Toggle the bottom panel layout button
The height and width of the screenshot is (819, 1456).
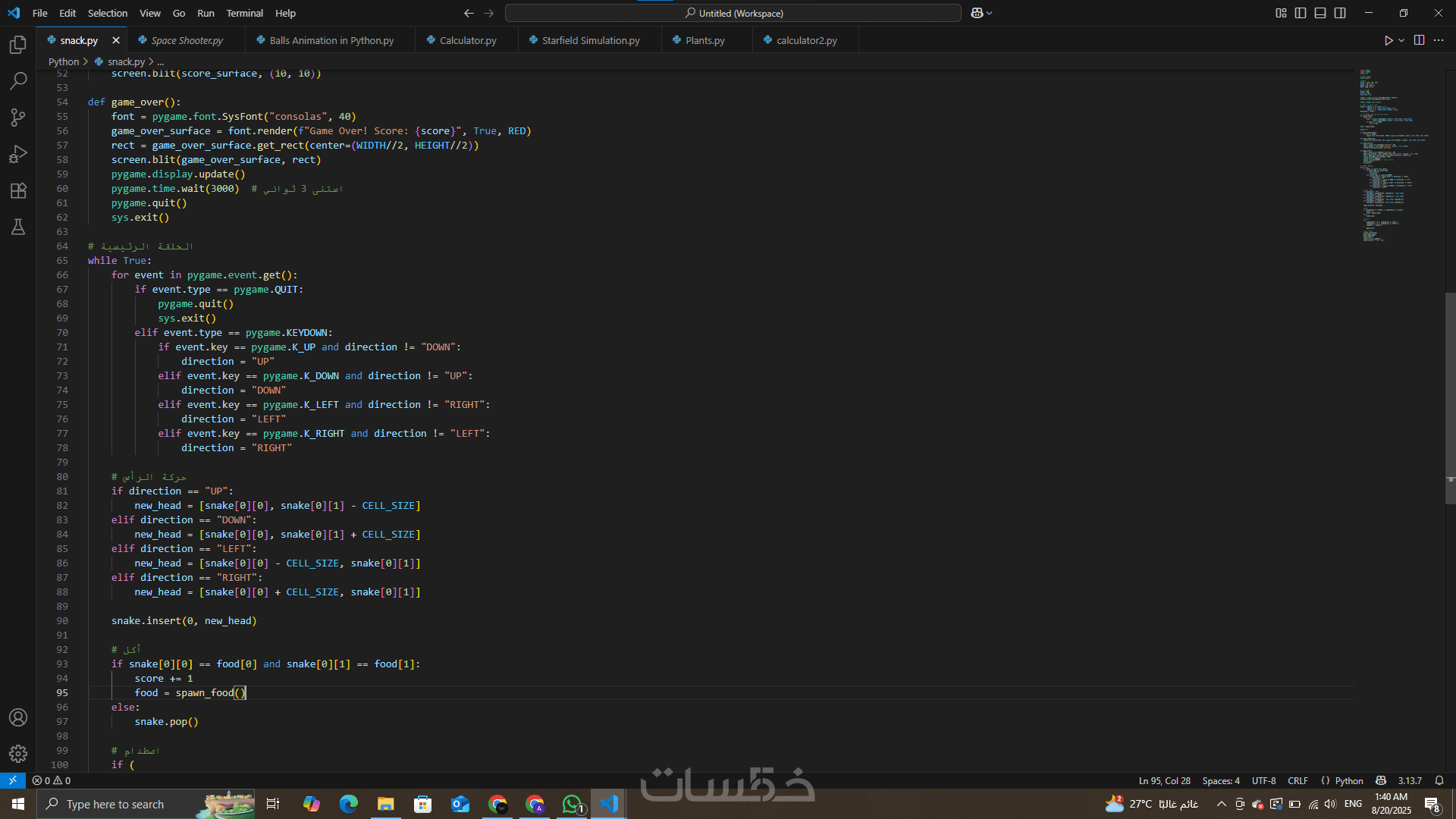tap(1320, 13)
